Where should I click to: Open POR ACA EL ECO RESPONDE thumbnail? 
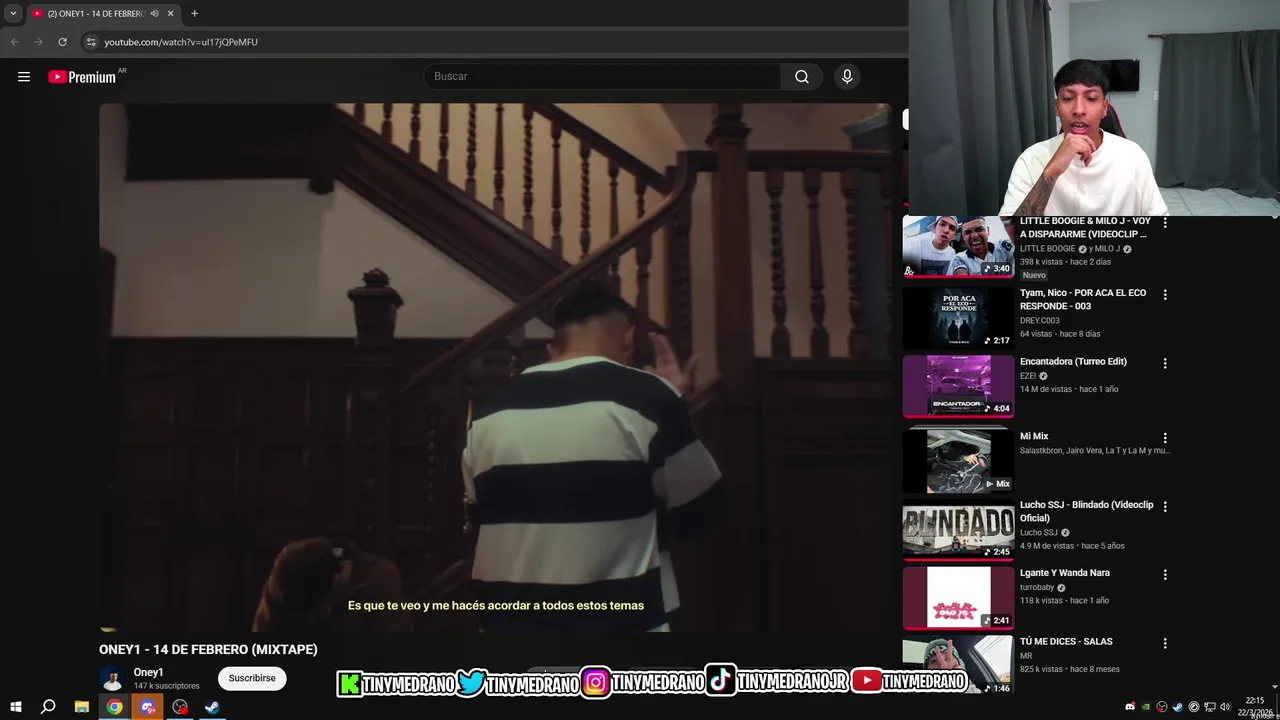point(958,318)
